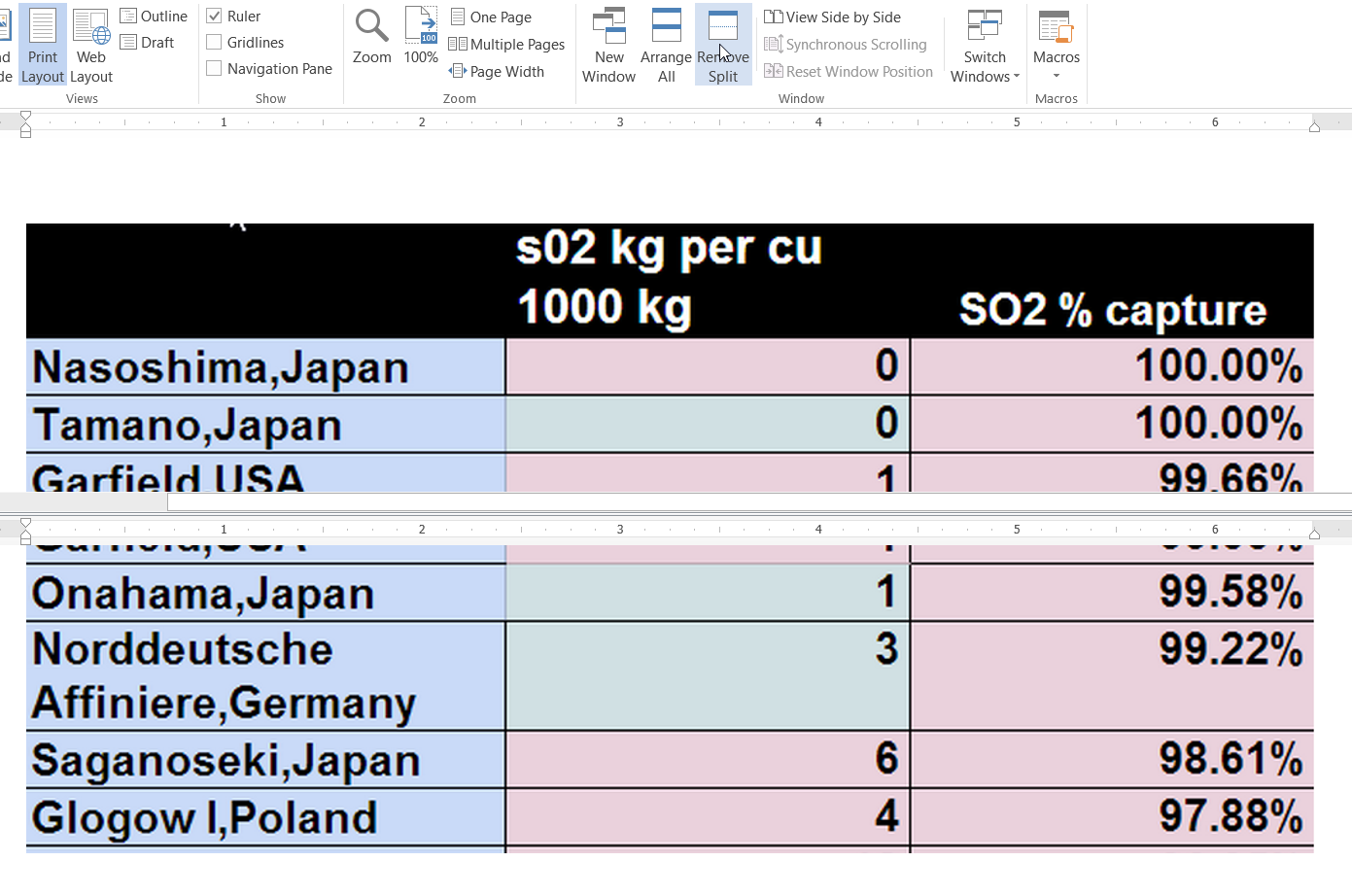Enable the Navigation Pane checkbox
The width and height of the screenshot is (1352, 896).
tap(215, 69)
